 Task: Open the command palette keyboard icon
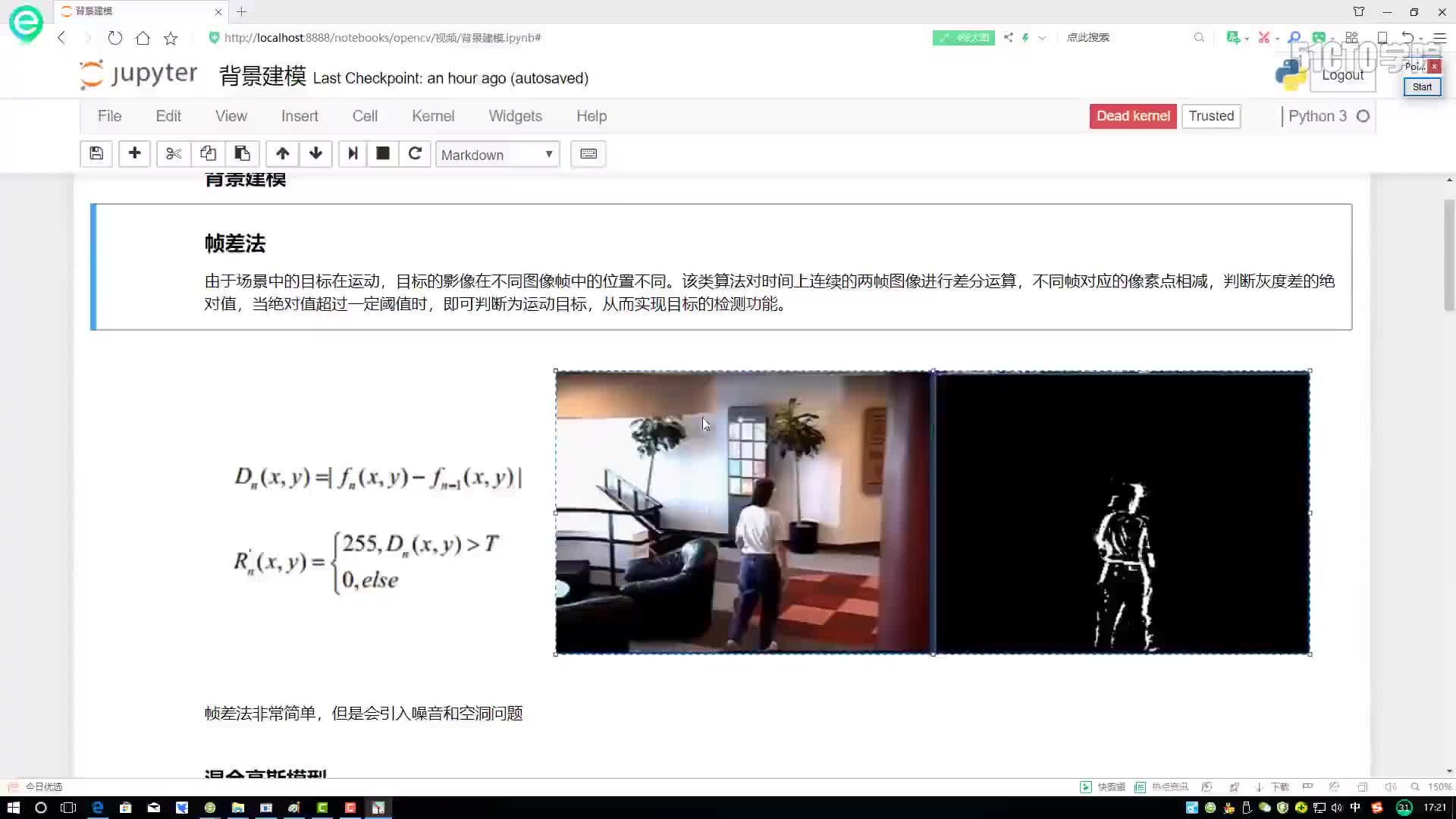click(588, 154)
